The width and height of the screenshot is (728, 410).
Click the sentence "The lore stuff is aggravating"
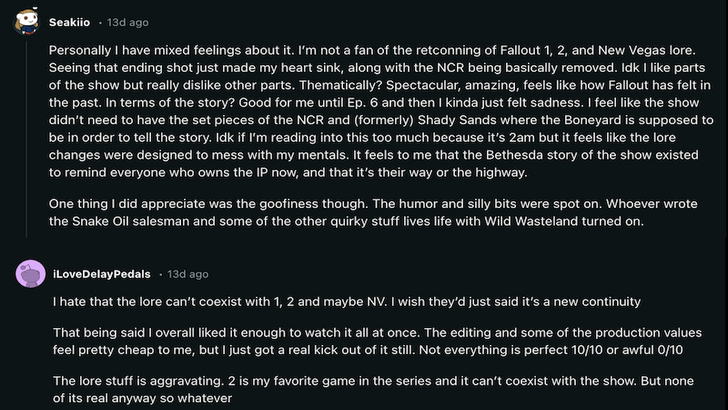point(142,381)
